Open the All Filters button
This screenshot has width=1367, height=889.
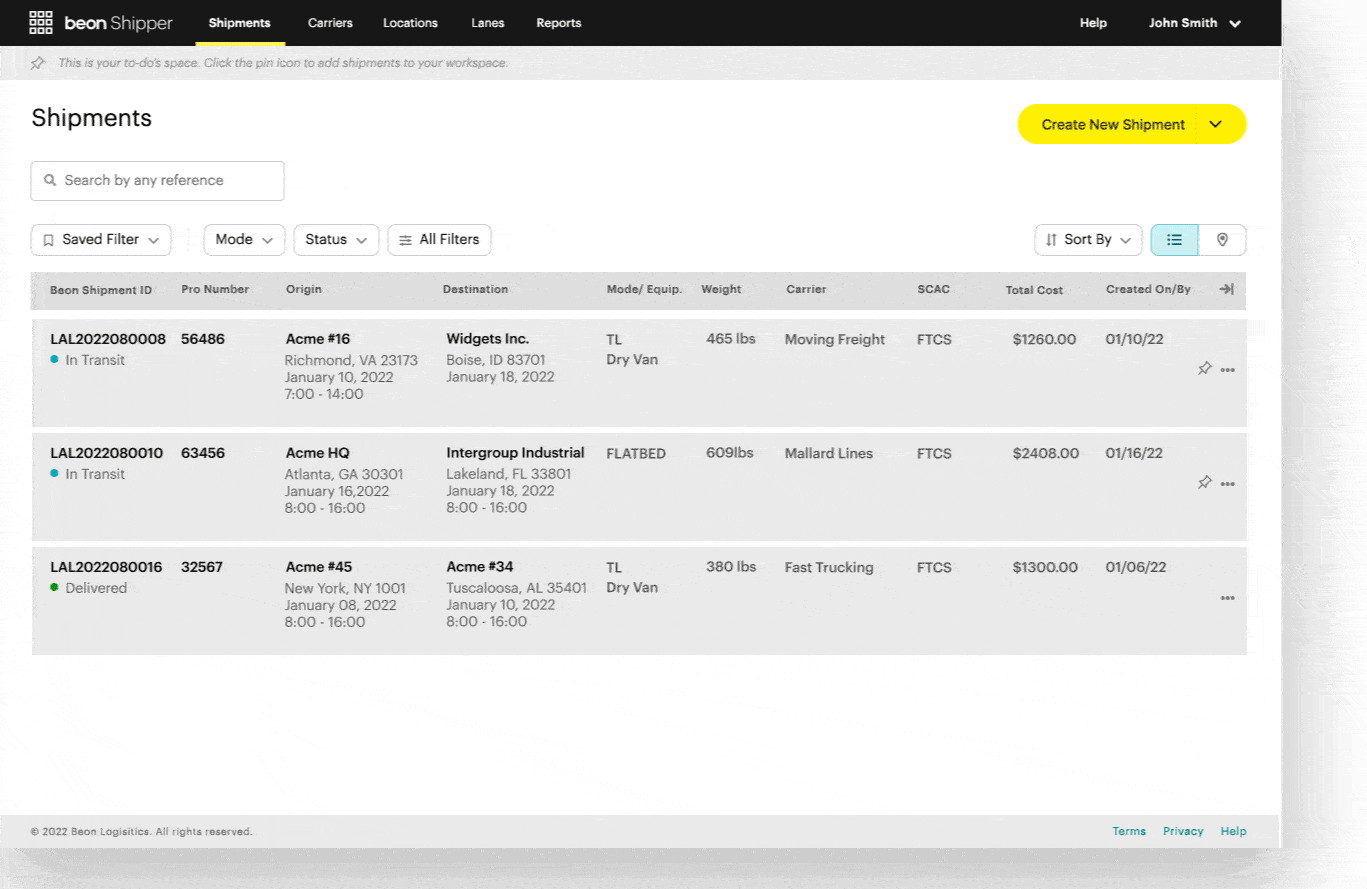[439, 240]
